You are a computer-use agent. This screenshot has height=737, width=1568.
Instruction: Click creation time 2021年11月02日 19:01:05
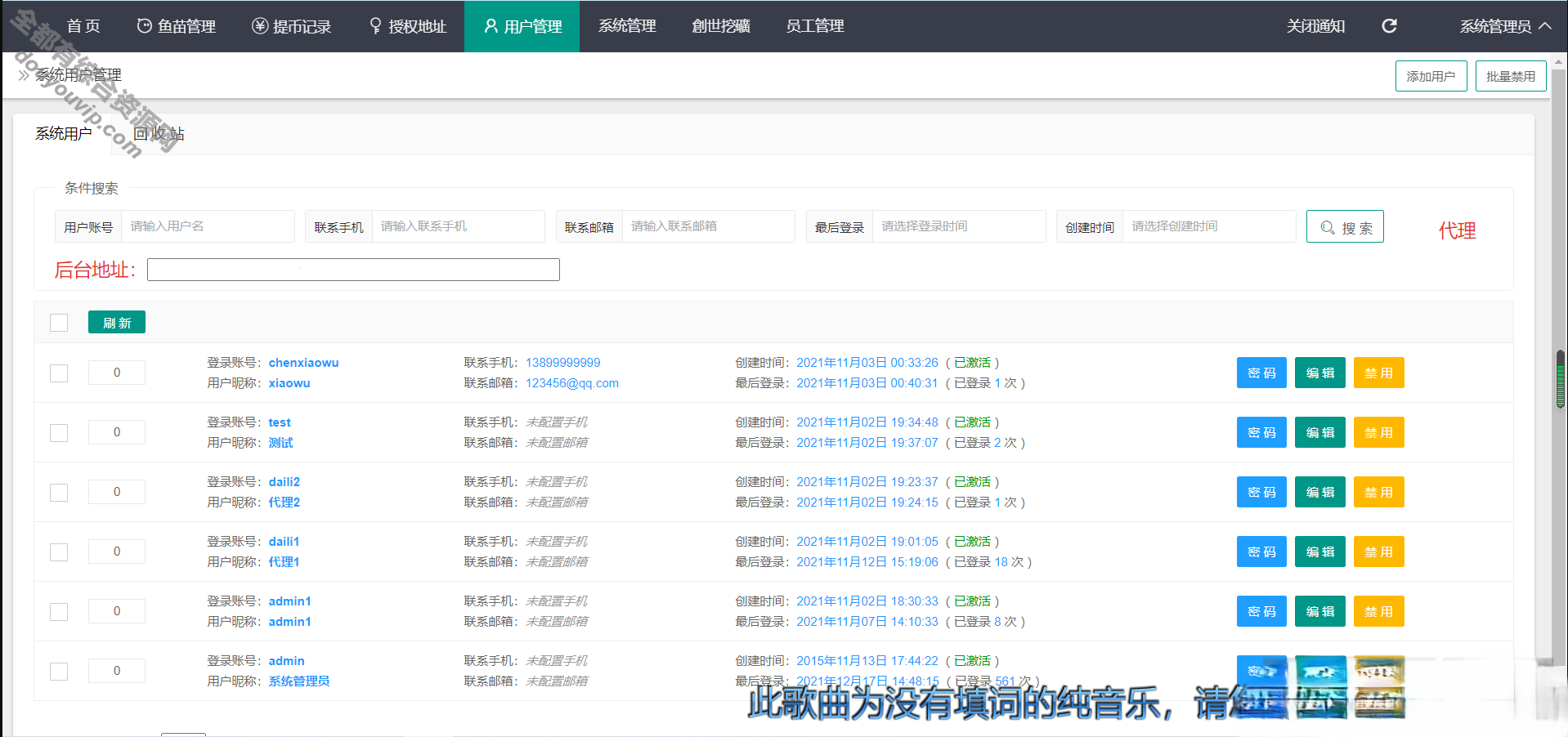coord(867,542)
